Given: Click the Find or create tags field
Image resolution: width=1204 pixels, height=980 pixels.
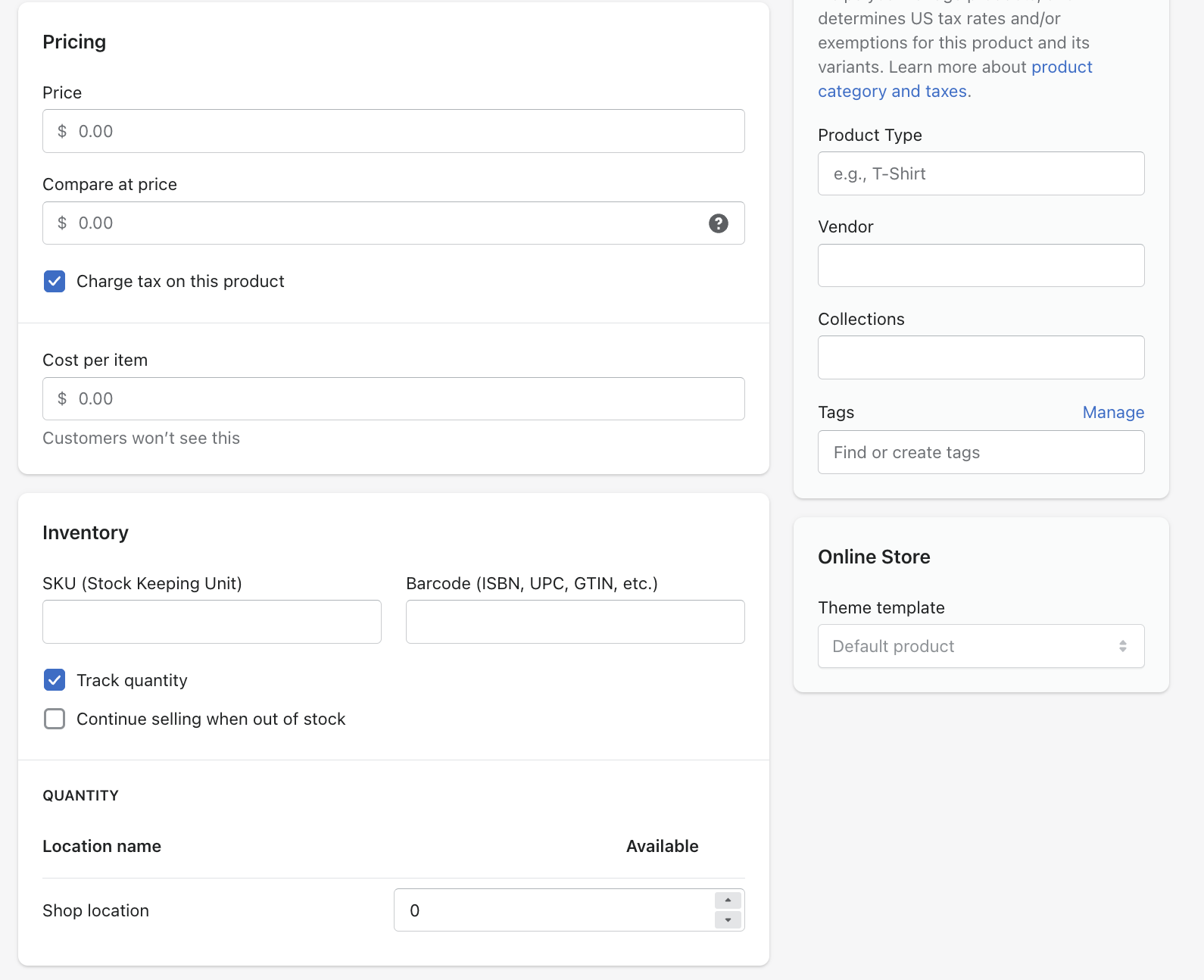Looking at the screenshot, I should tap(981, 452).
